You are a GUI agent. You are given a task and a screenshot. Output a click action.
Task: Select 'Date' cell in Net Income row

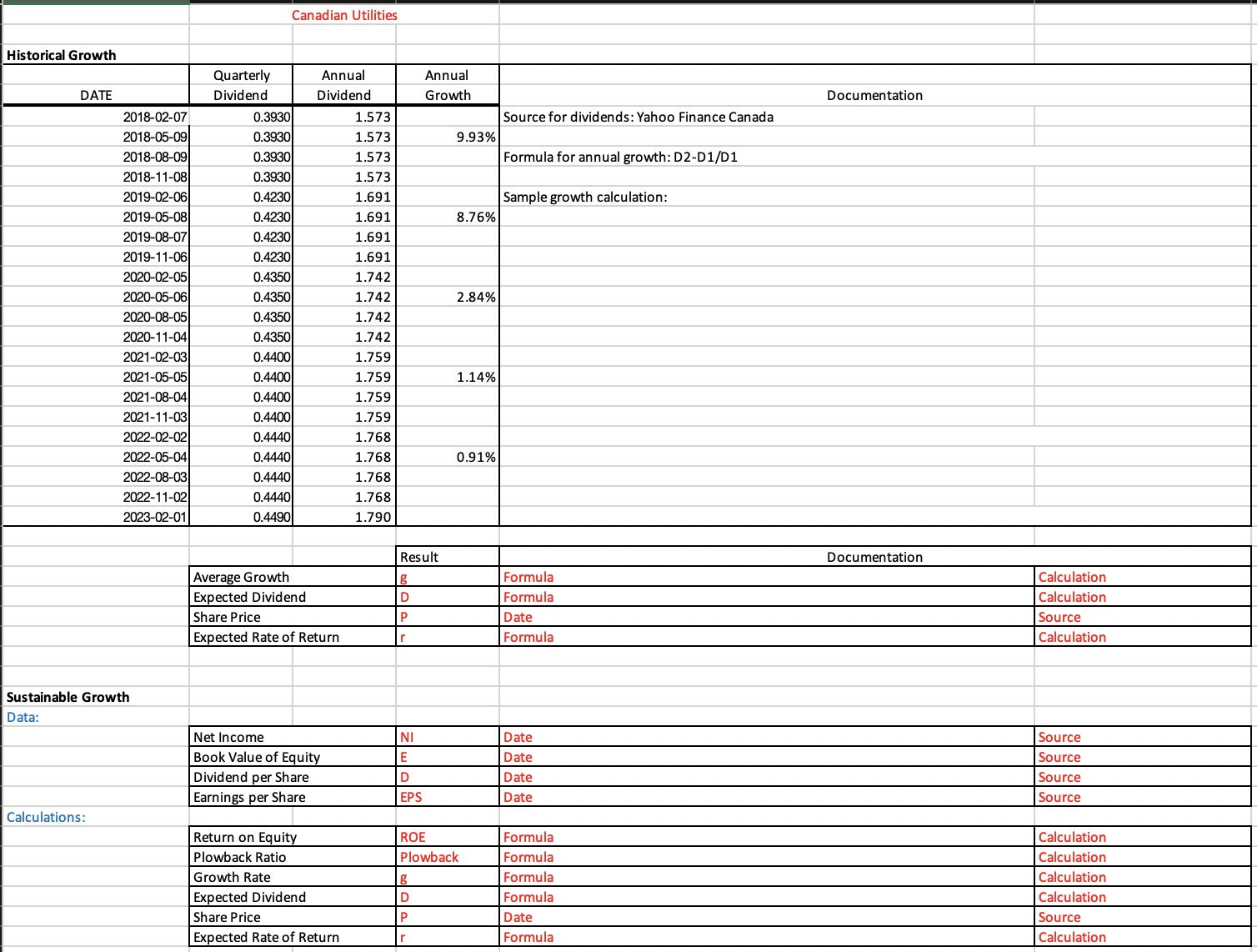[767, 737]
